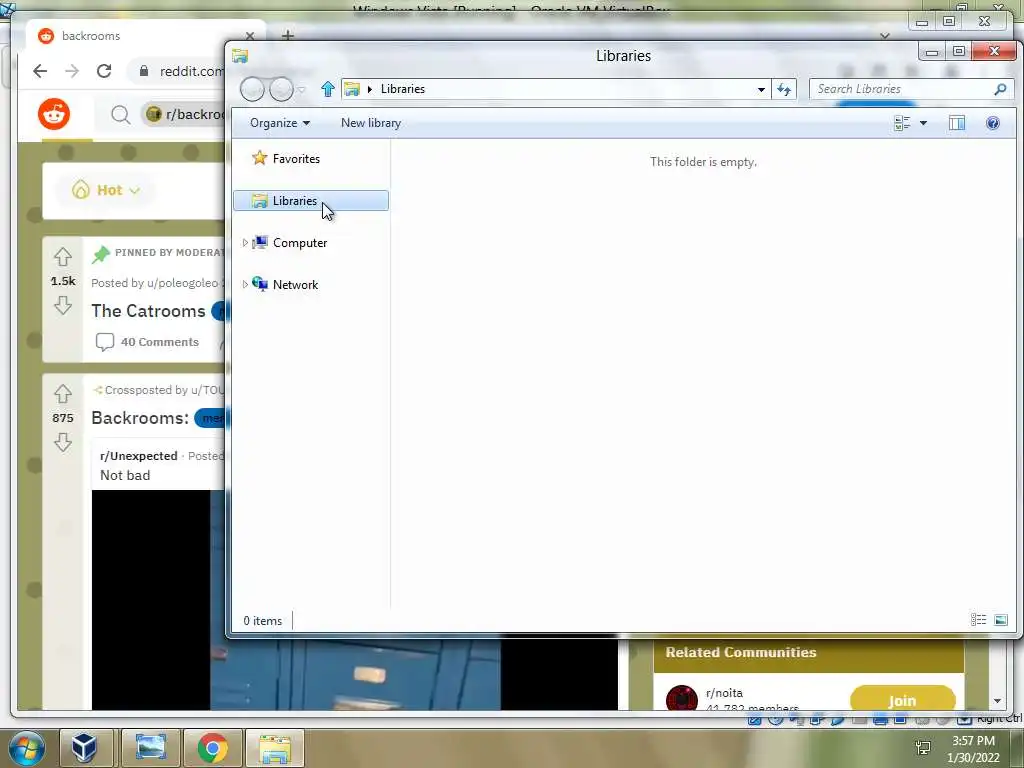Select Computer in the navigation pane
Viewport: 1024px width, 768px height.
300,243
